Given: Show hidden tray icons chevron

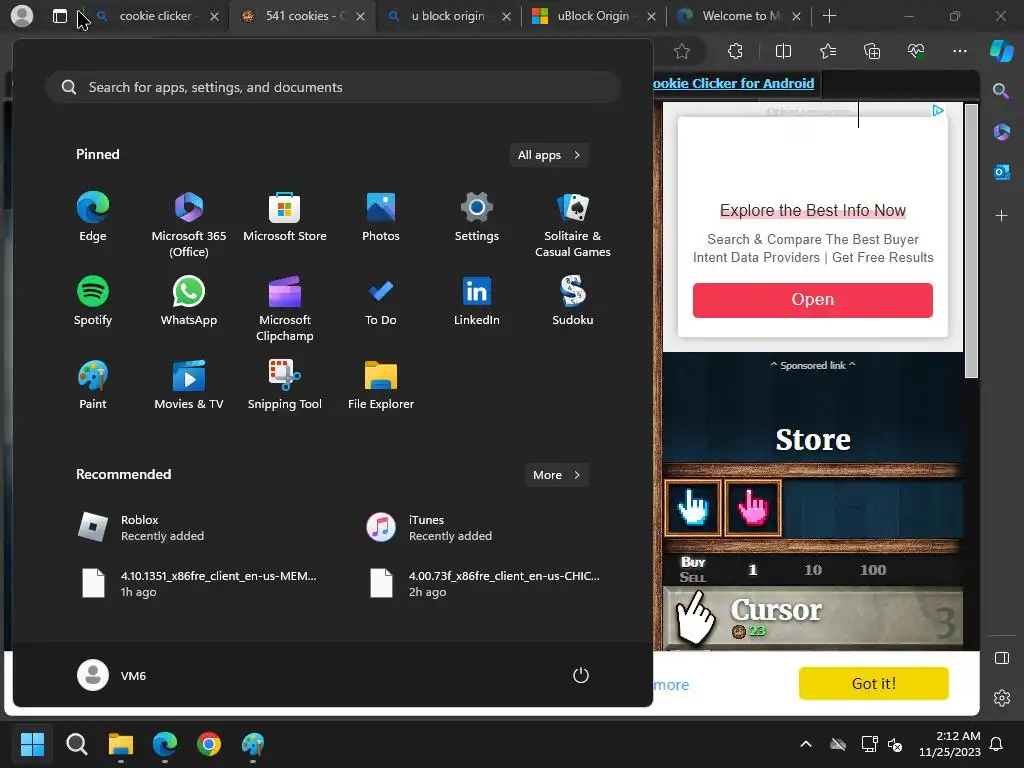Looking at the screenshot, I should click(806, 744).
